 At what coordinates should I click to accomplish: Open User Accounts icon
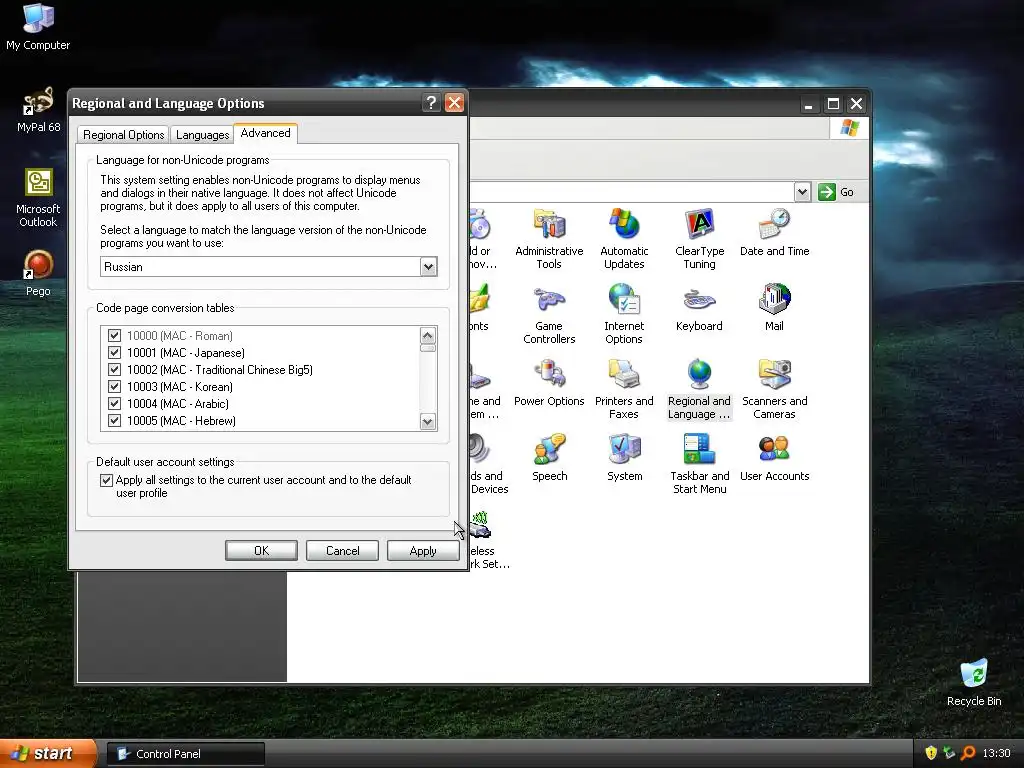click(x=775, y=458)
